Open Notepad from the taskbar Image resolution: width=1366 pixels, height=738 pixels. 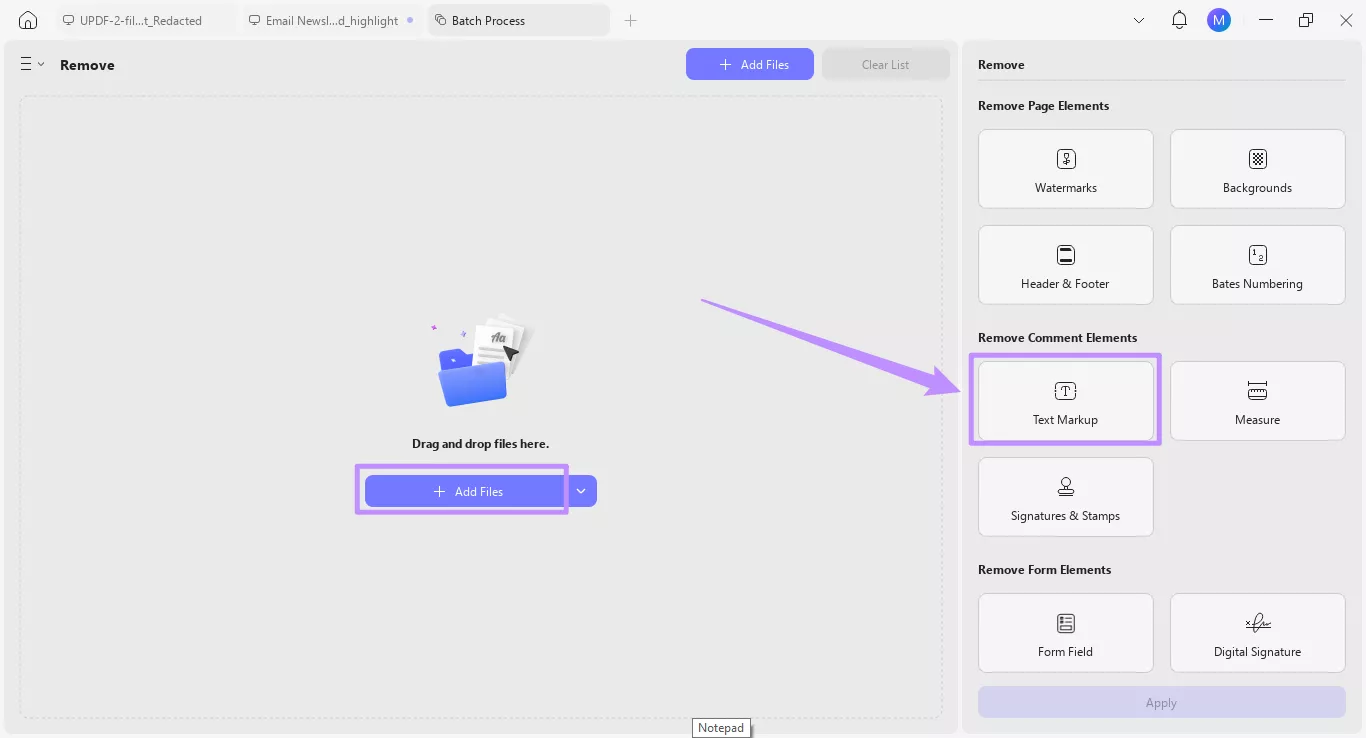tap(721, 727)
